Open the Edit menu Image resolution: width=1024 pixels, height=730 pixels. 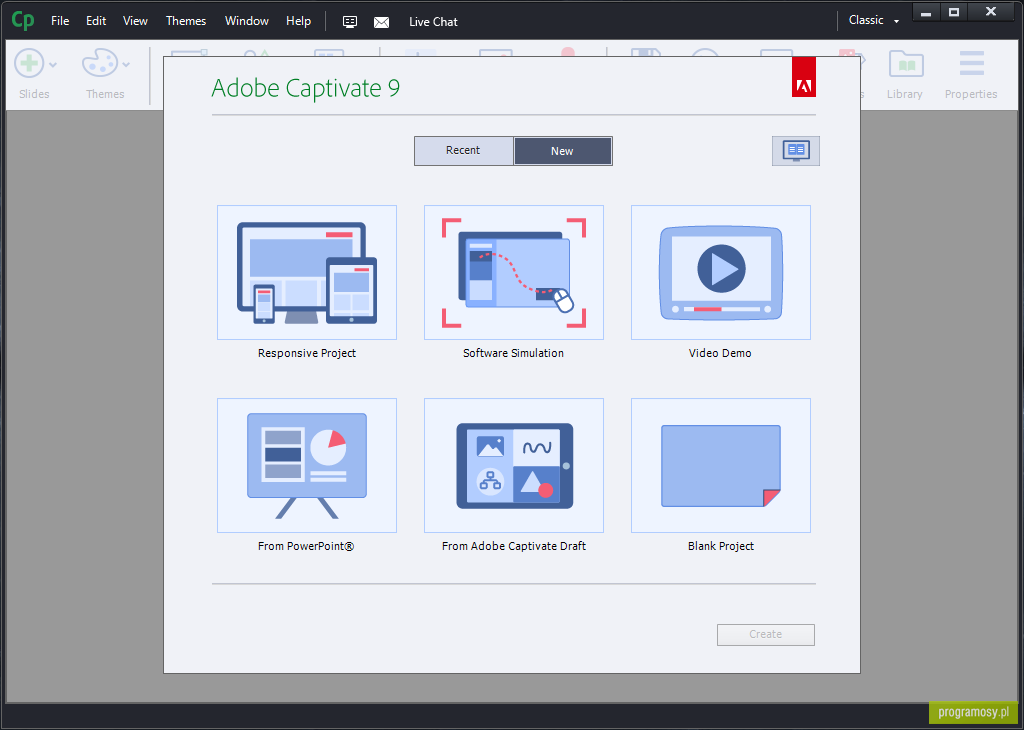coord(96,21)
